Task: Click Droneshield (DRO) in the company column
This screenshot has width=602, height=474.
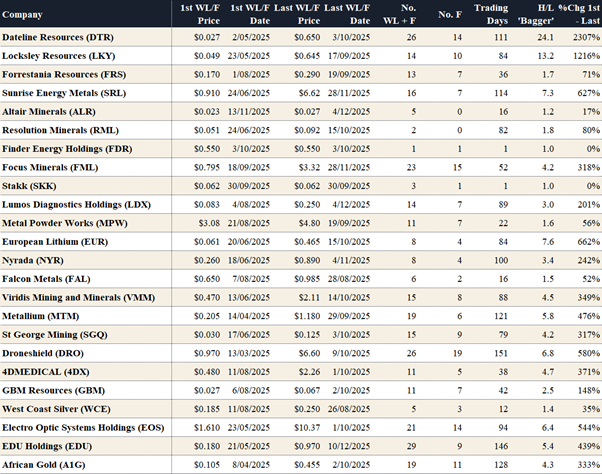Action: point(43,353)
